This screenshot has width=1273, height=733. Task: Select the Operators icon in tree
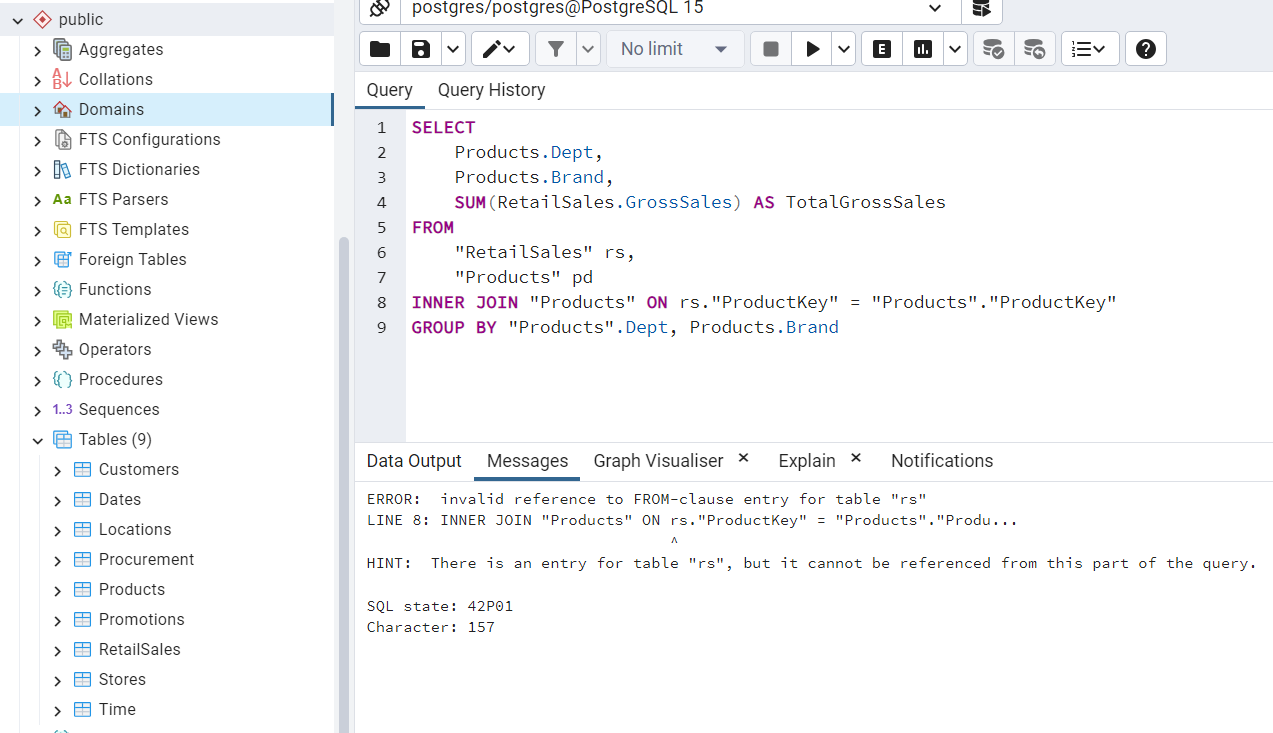pos(62,349)
